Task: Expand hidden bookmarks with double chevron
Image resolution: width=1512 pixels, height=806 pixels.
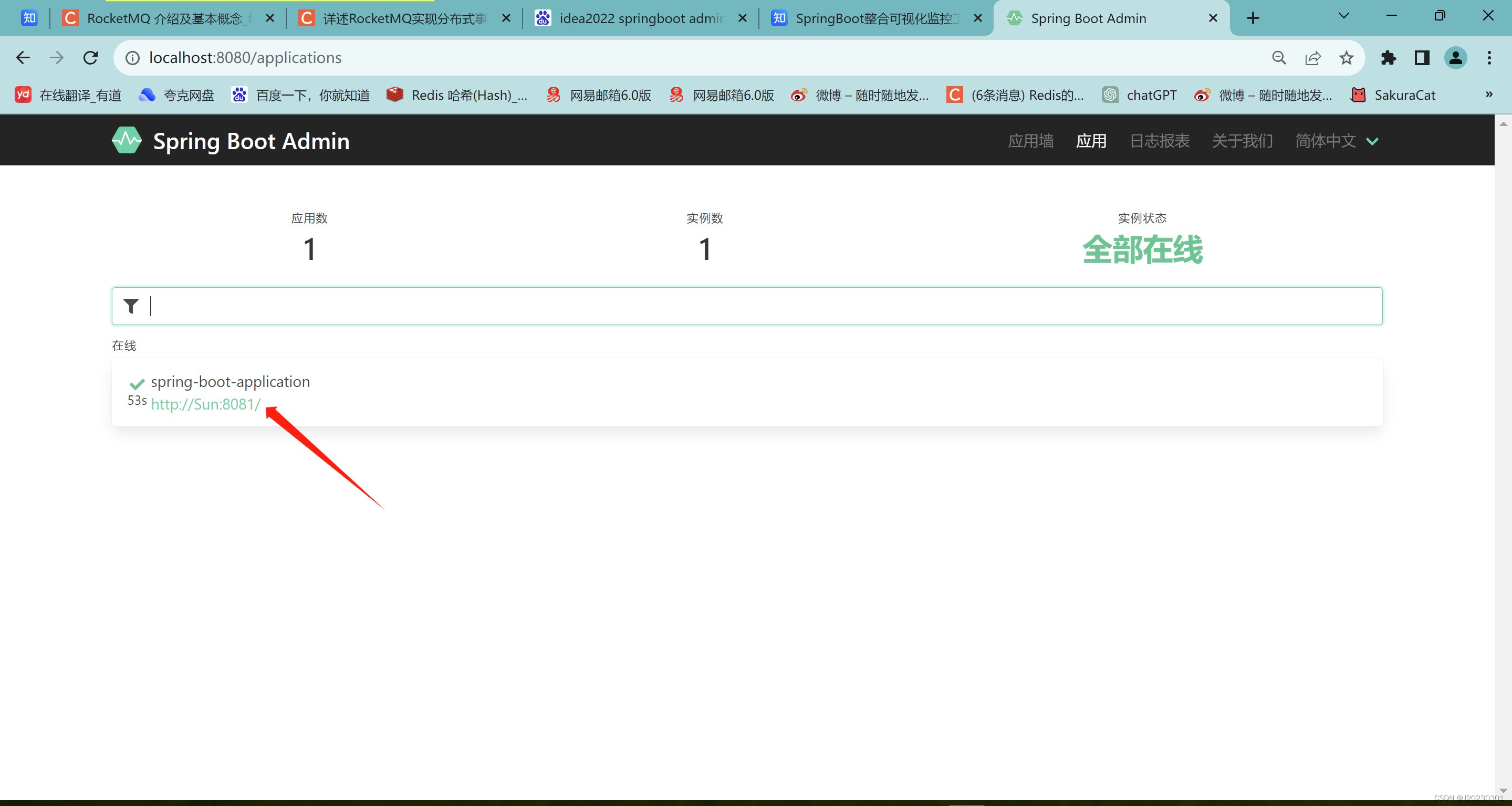Action: pyautogui.click(x=1488, y=95)
